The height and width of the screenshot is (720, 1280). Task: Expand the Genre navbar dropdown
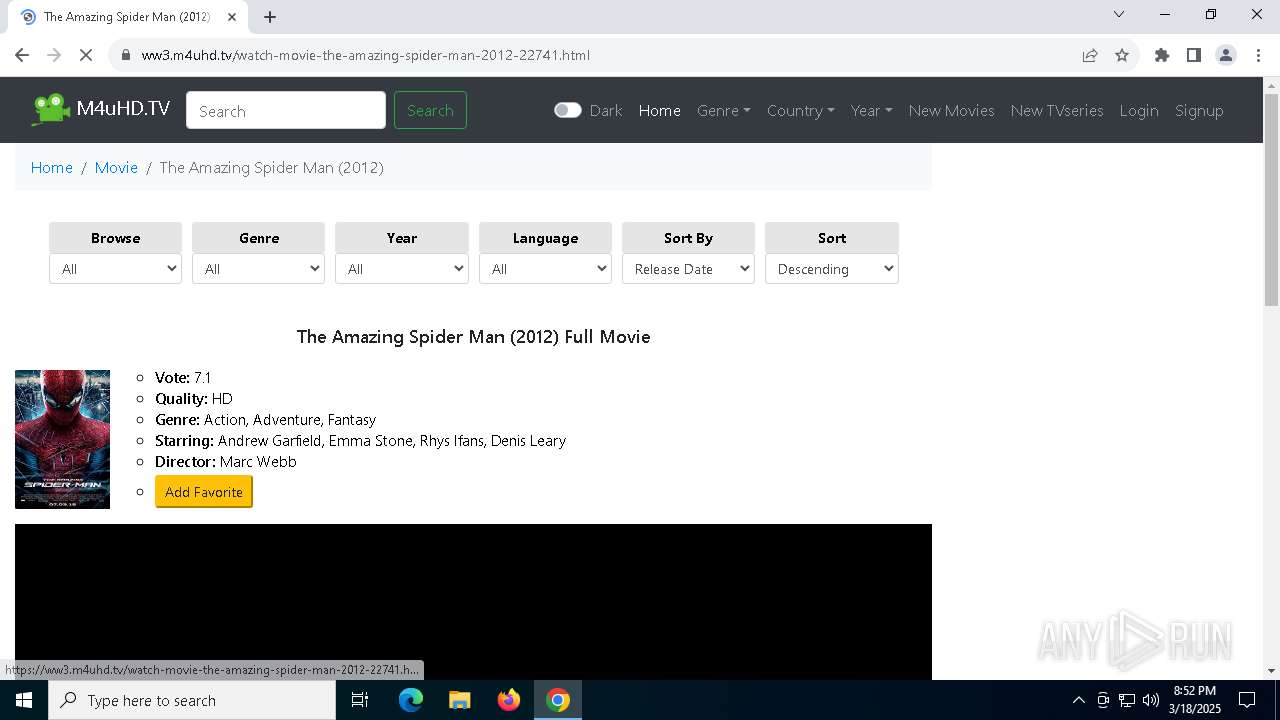[724, 110]
